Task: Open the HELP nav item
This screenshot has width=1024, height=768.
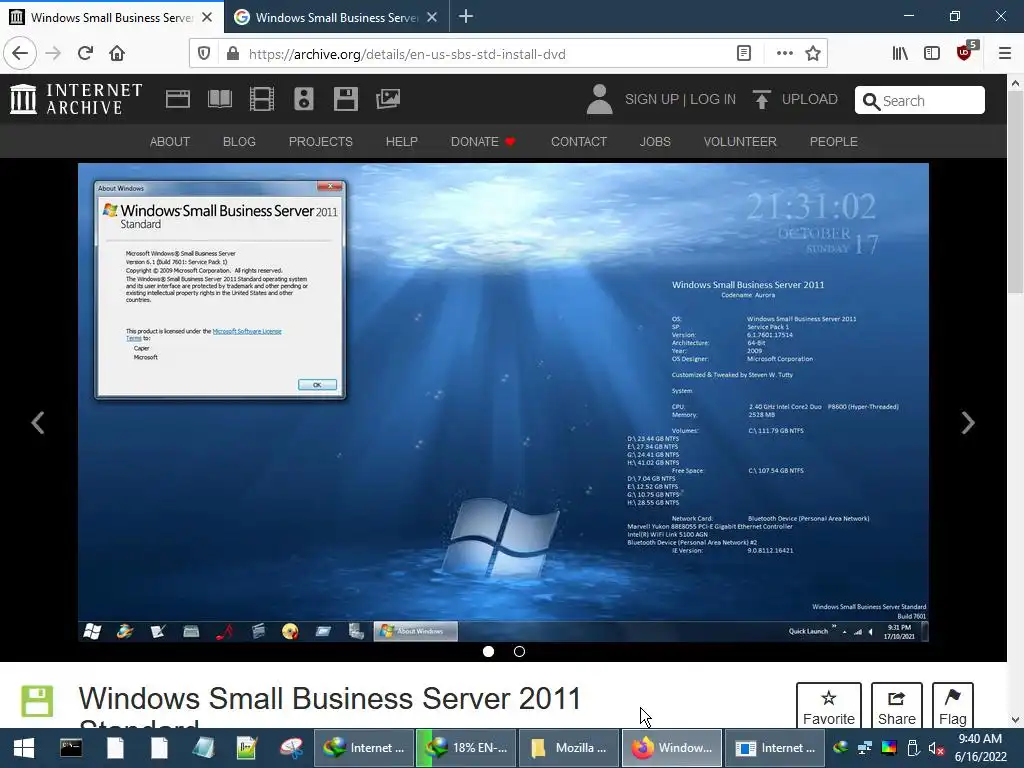Action: point(402,142)
